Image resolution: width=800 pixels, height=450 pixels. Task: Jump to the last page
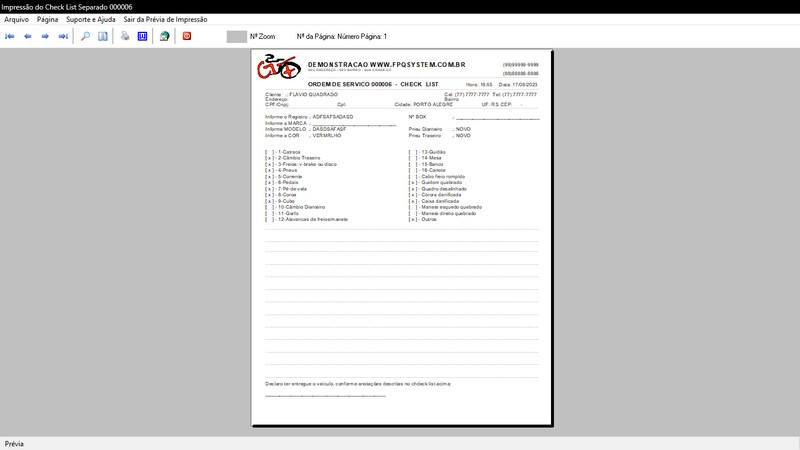(x=63, y=36)
